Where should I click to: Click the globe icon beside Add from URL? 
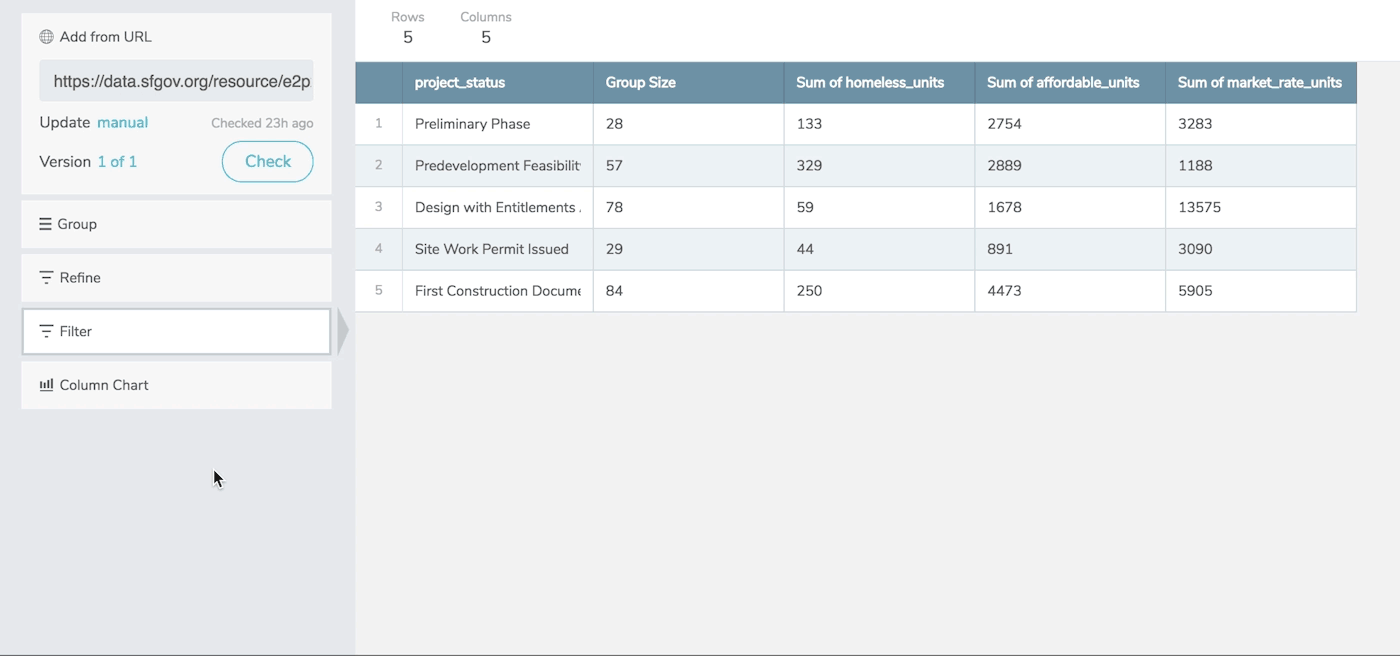tap(46, 37)
